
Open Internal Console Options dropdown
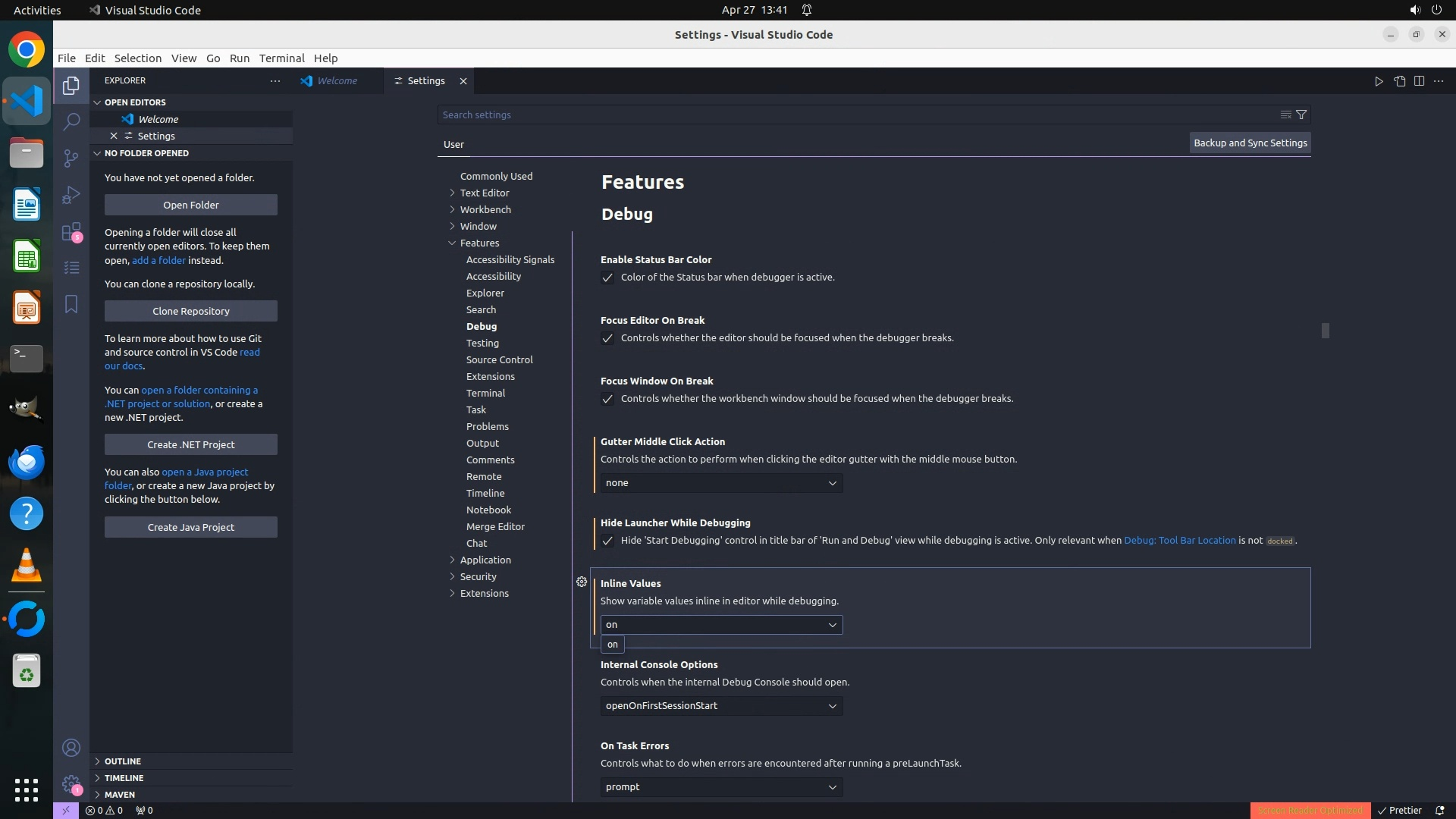tap(721, 706)
